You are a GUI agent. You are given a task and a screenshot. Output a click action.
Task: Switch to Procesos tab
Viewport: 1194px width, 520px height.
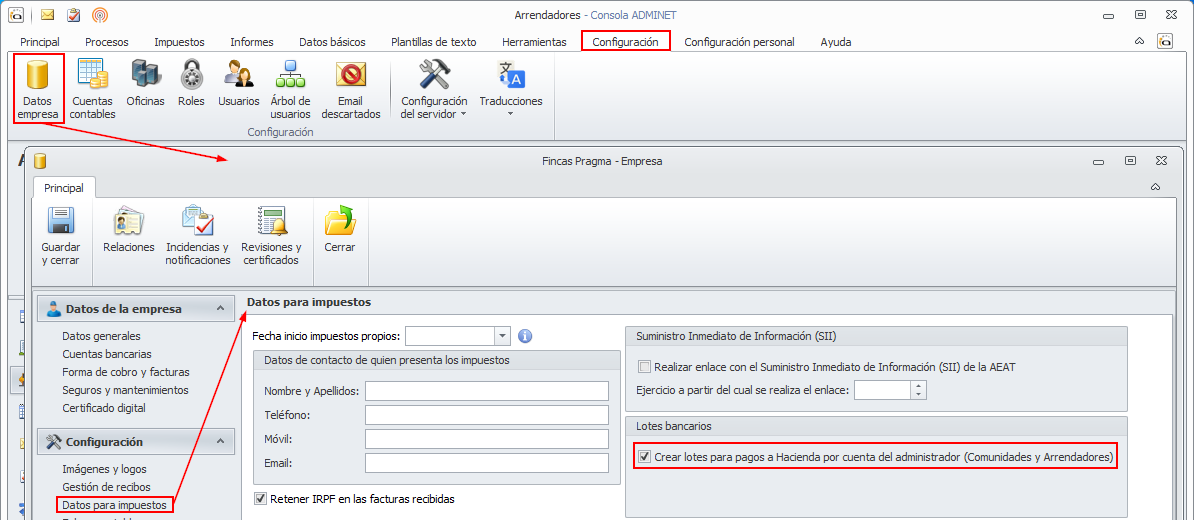[x=107, y=42]
